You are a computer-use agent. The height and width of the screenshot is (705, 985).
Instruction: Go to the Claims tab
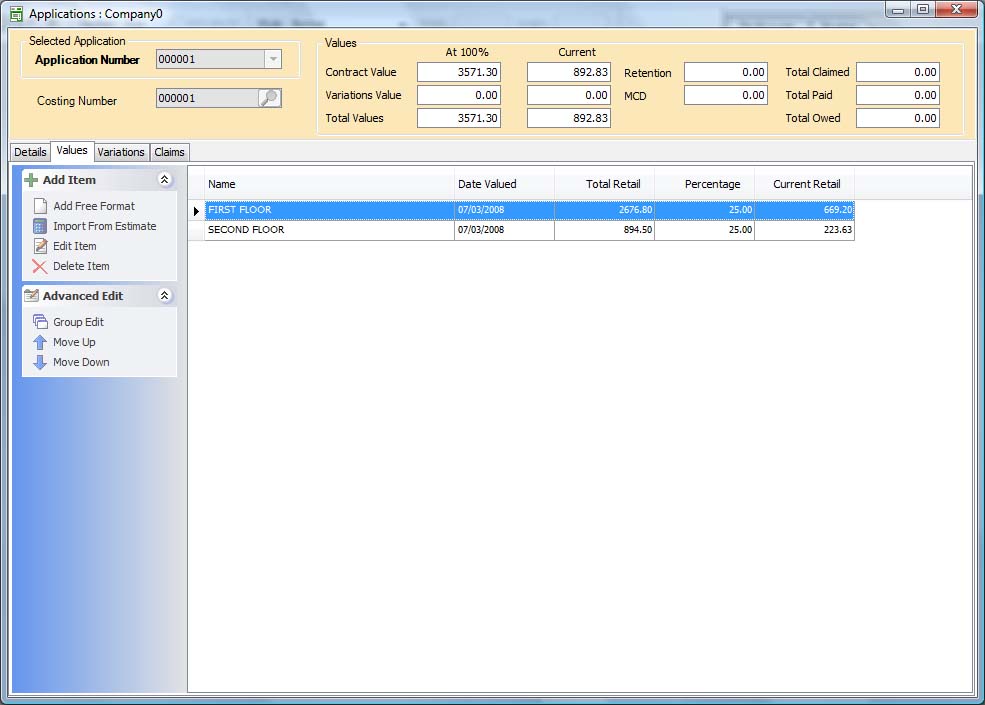point(169,152)
